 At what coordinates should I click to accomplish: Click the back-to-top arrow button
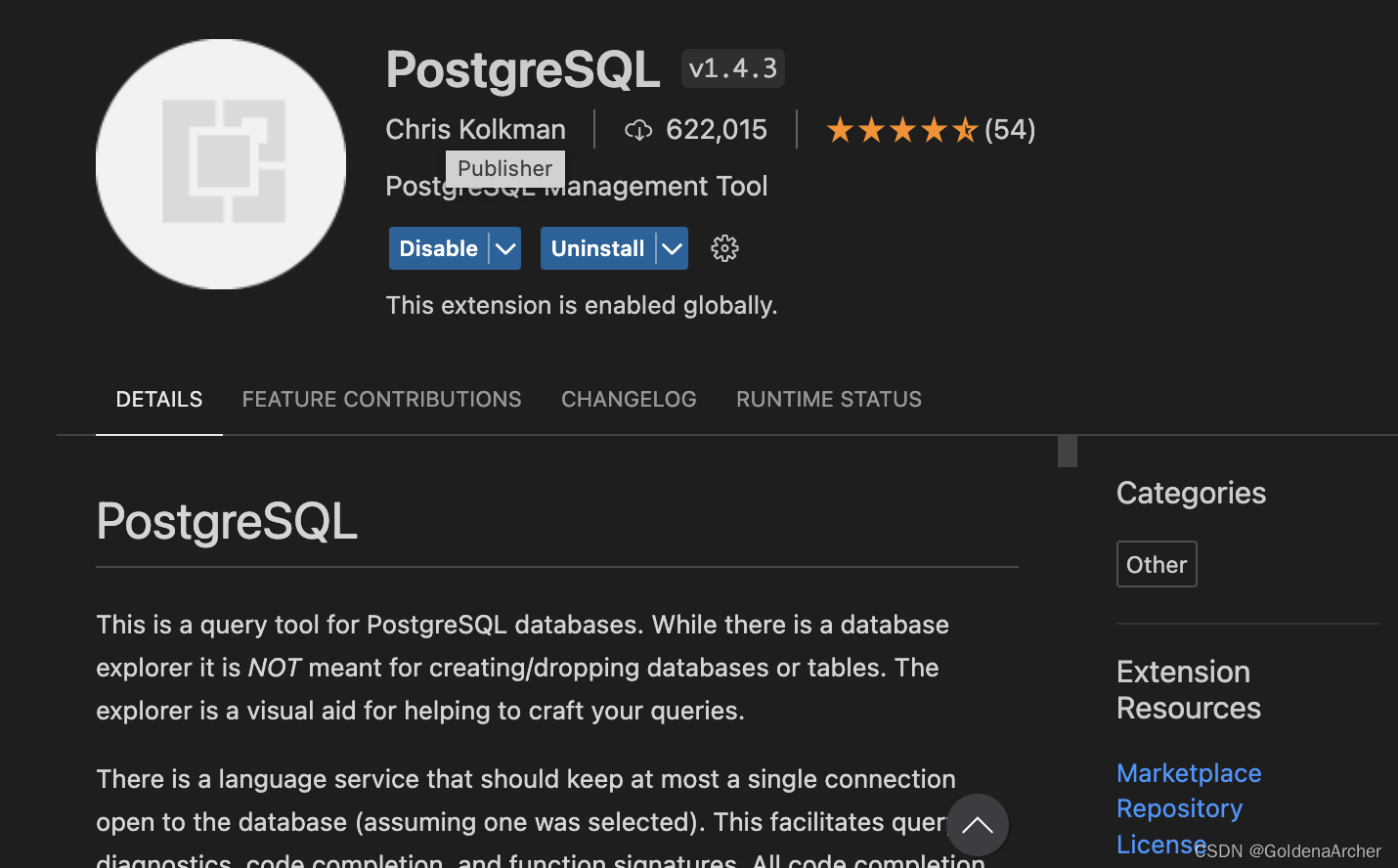coord(978,826)
